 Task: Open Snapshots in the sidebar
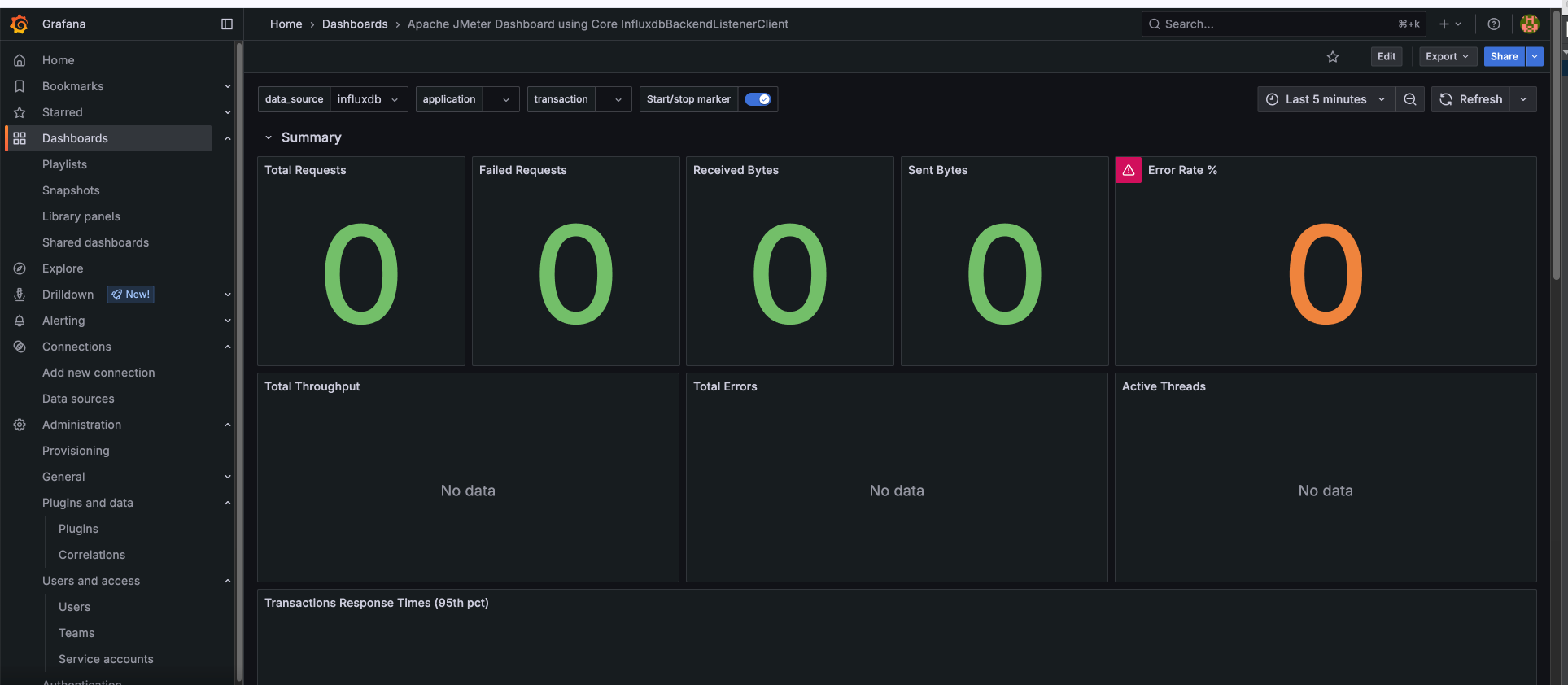click(x=71, y=190)
